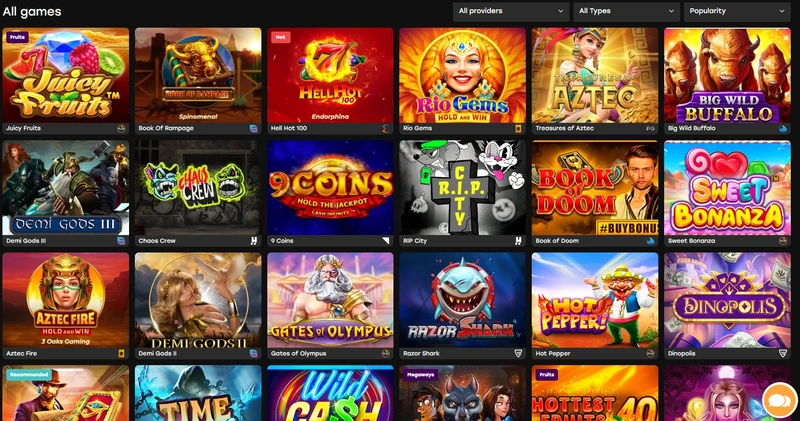This screenshot has height=421, width=800.
Task: Open the All Types filter dropdown
Action: pos(626,11)
